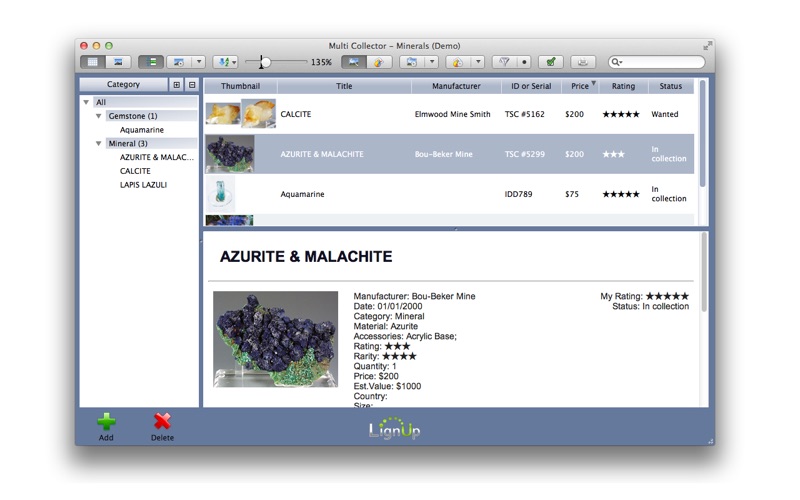
Task: Select All in the category tree
Action: (101, 102)
